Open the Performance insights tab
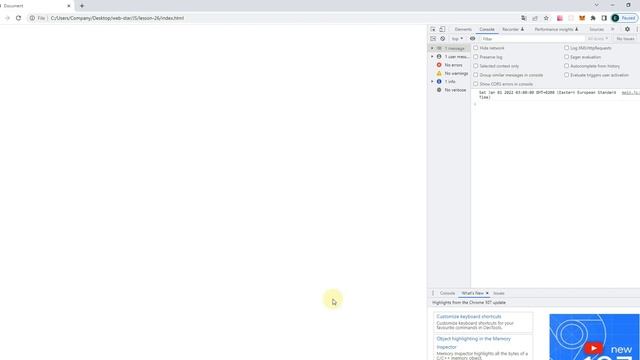 pos(556,29)
